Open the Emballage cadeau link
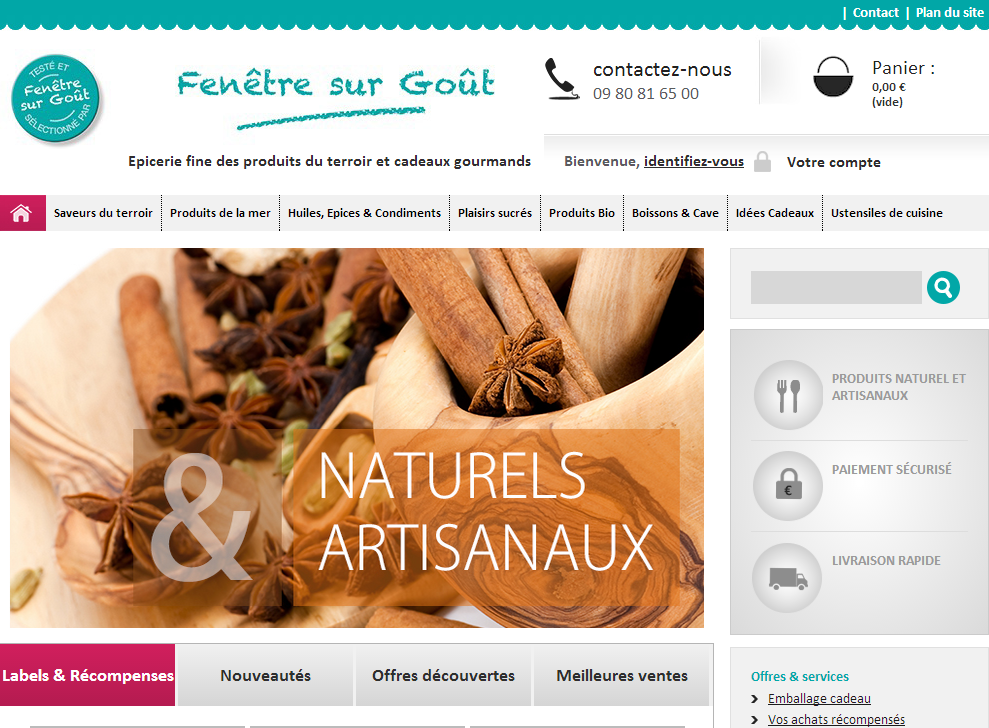The height and width of the screenshot is (728, 989). tap(819, 698)
